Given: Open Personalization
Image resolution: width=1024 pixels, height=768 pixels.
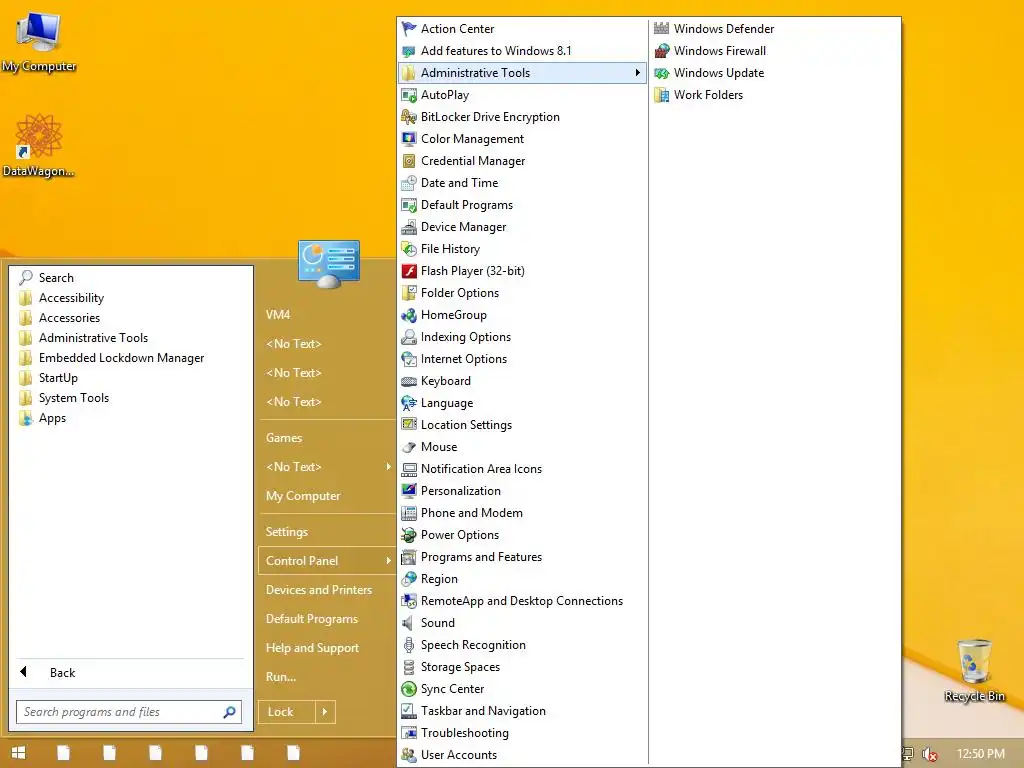Looking at the screenshot, I should pyautogui.click(x=522, y=491).
